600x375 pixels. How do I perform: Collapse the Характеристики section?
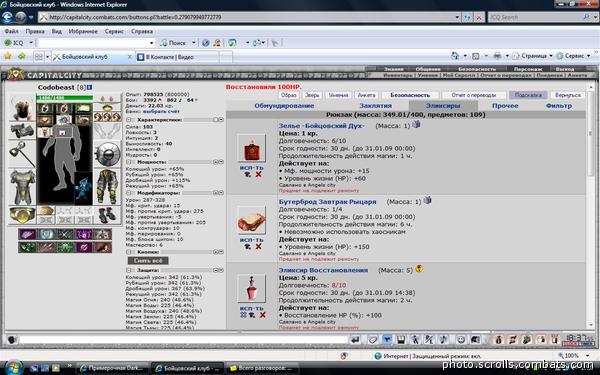(129, 120)
